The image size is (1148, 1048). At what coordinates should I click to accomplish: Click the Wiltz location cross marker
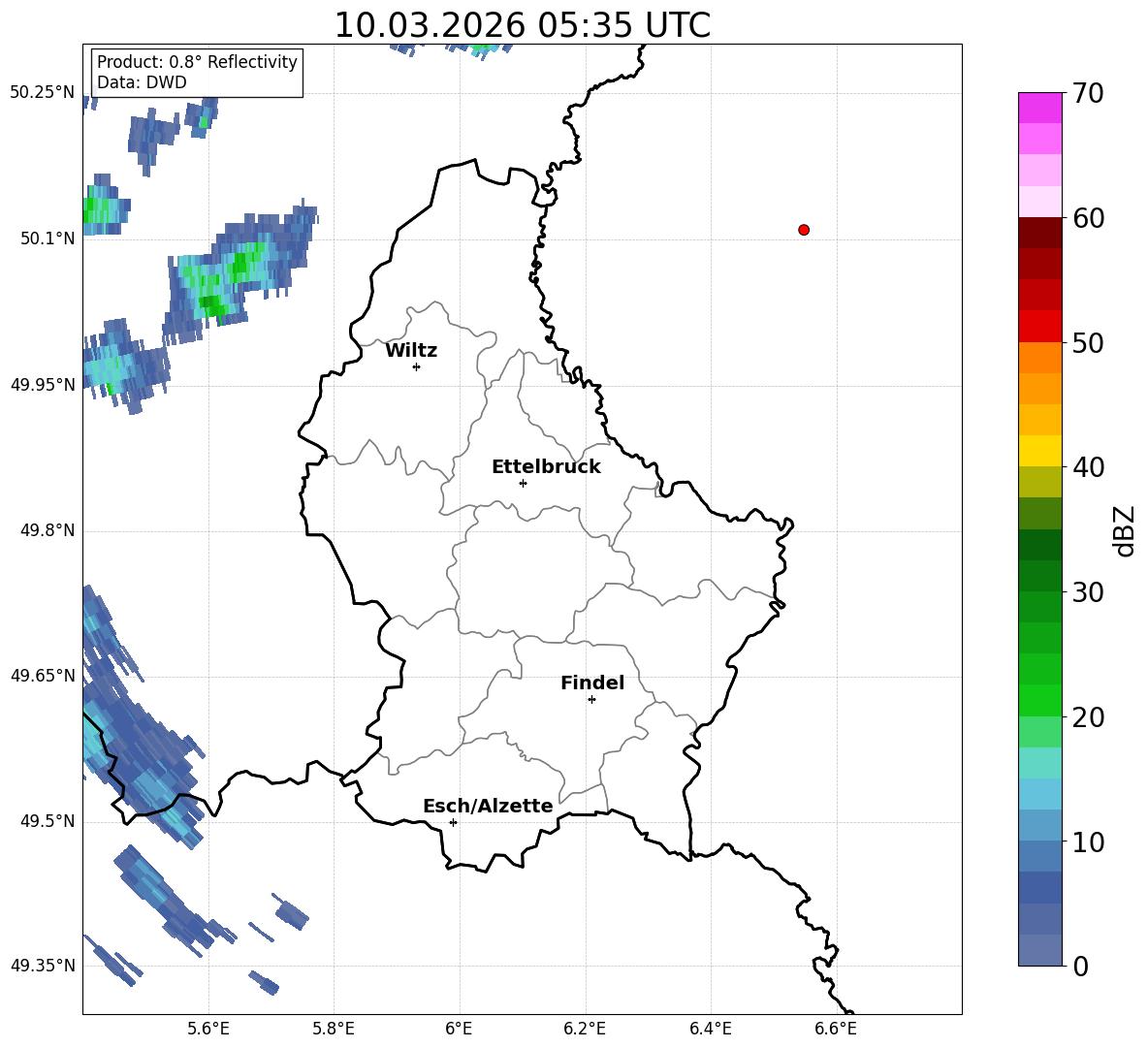click(x=417, y=366)
